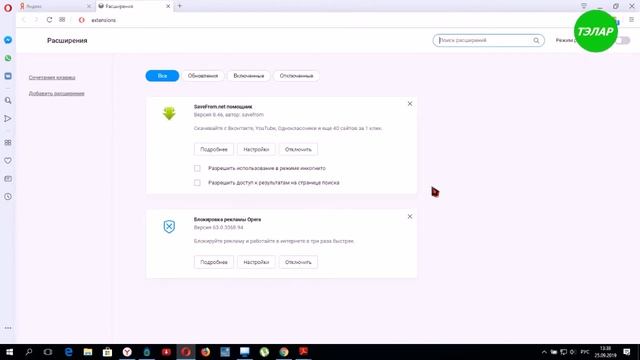640x360 pixels.
Task: Open File Explorer from taskbar
Action: (x=88, y=352)
